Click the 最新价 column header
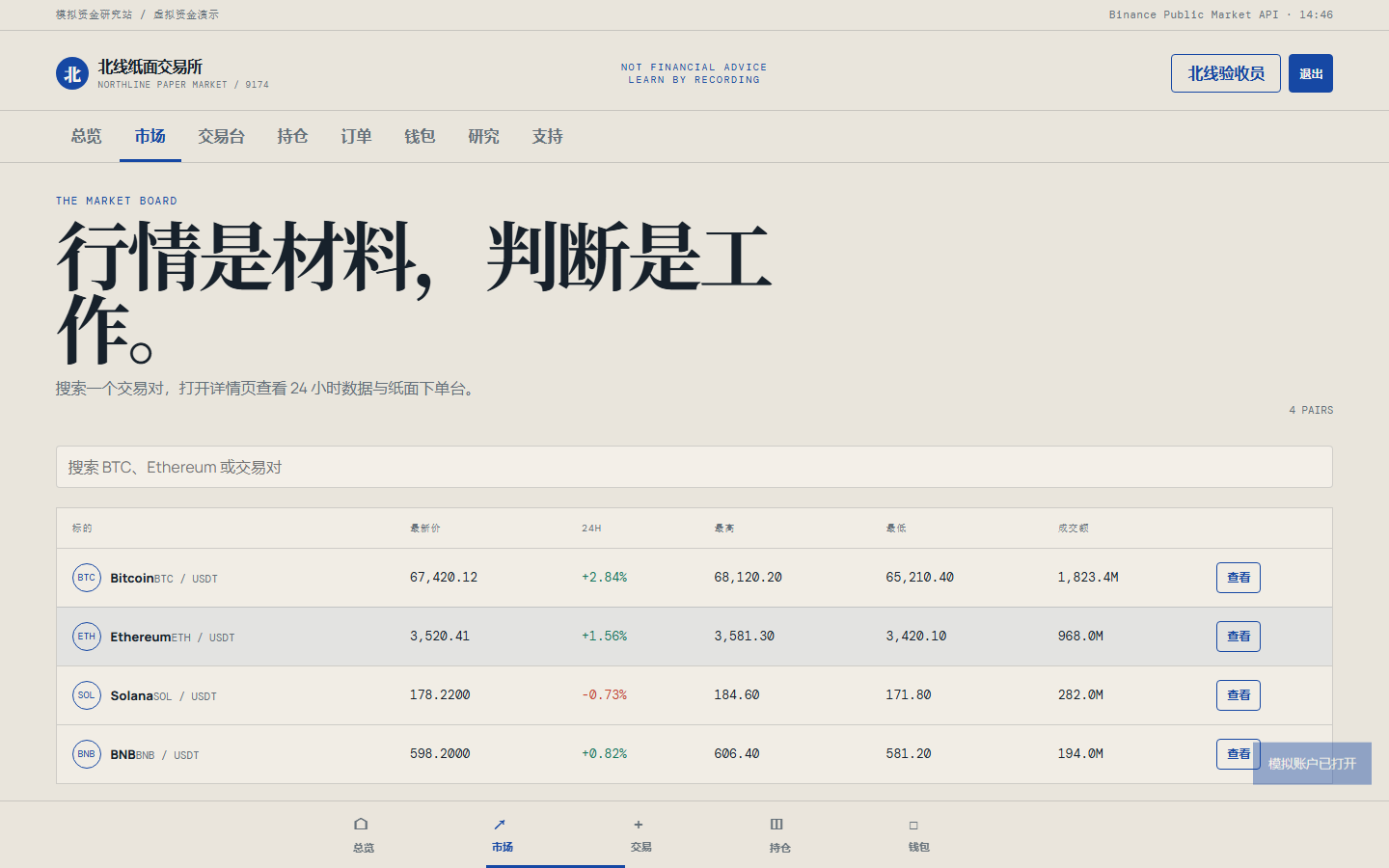Viewport: 1389px width, 868px height. 424,529
